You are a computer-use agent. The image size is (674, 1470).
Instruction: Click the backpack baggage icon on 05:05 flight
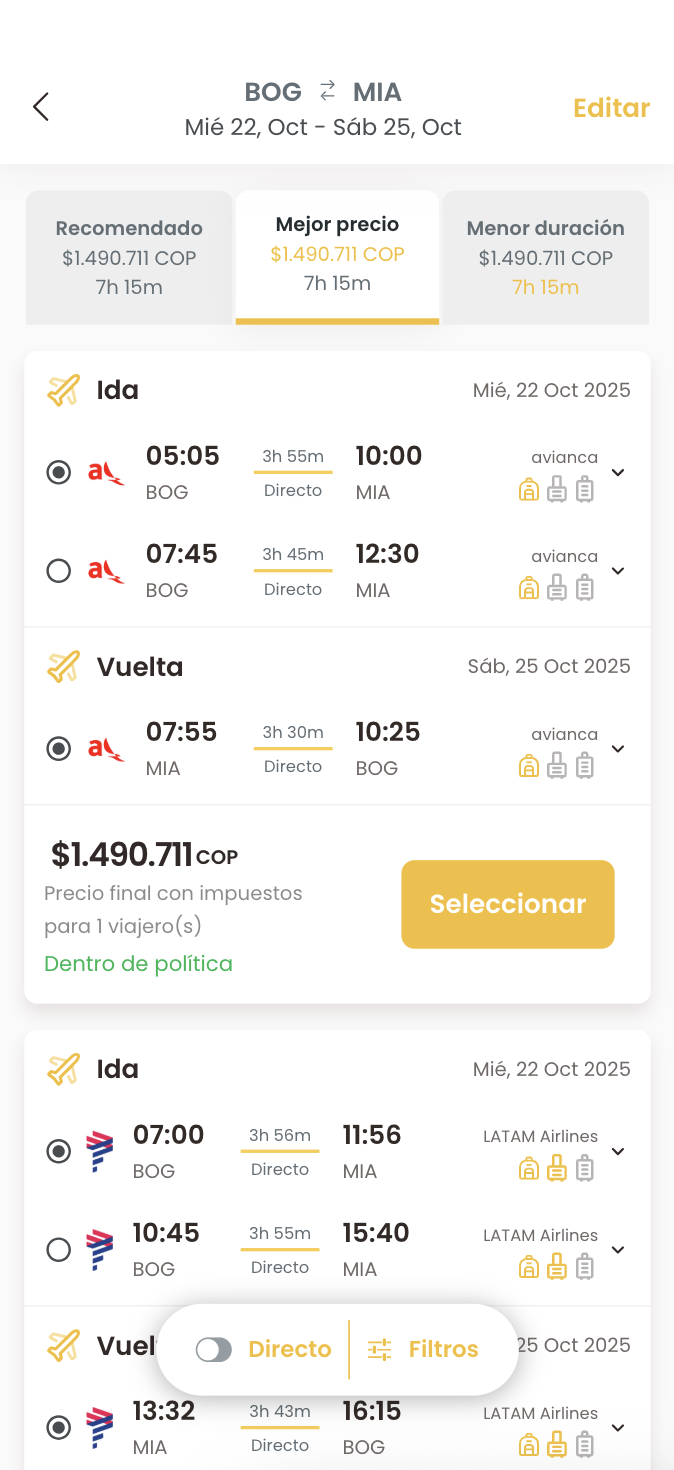[x=529, y=490]
